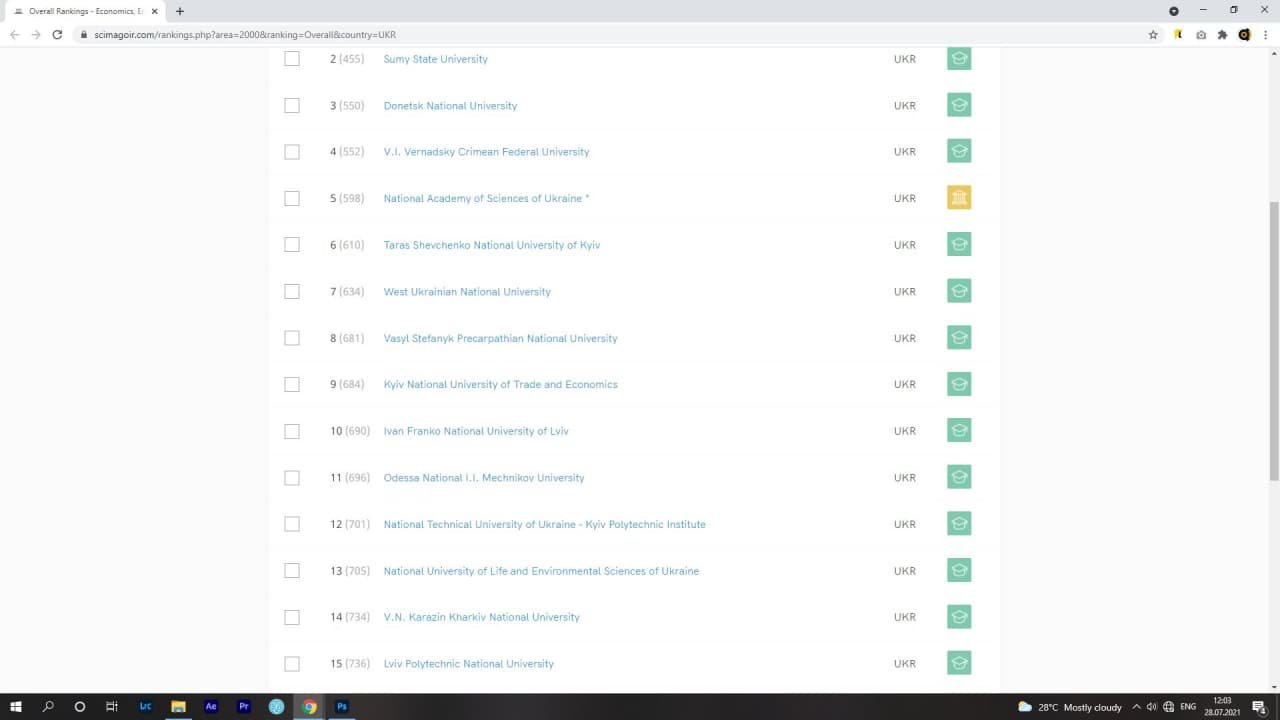
Task: Close the Overall Rankings browser tab
Action: (x=155, y=11)
